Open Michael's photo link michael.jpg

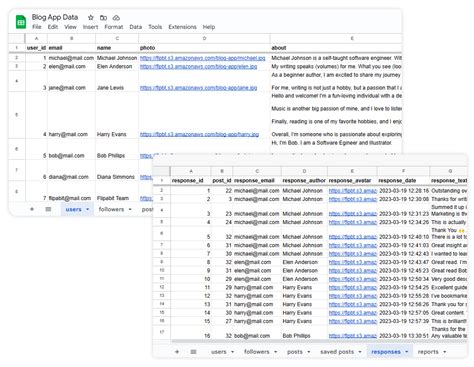(203, 58)
